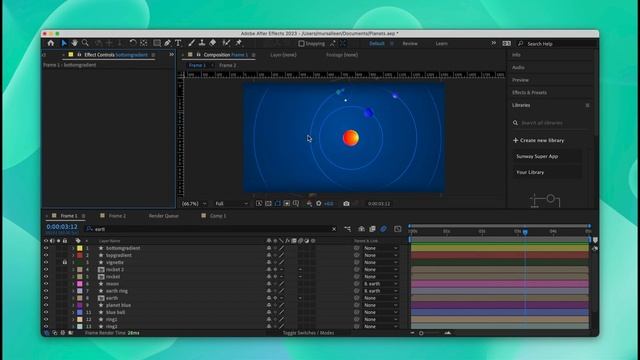Unlock the vignette layer lock icon
Screen dimensions: 640x360
64,262
